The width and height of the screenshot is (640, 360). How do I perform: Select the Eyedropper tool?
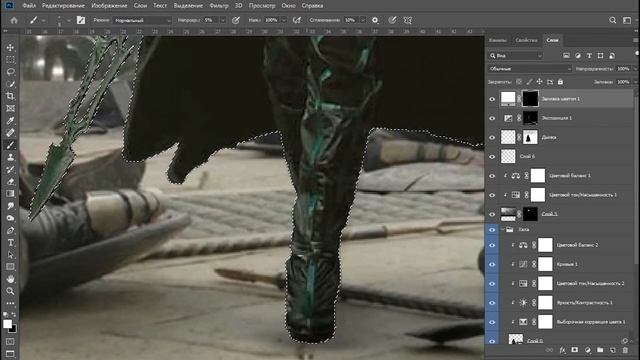click(x=10, y=120)
